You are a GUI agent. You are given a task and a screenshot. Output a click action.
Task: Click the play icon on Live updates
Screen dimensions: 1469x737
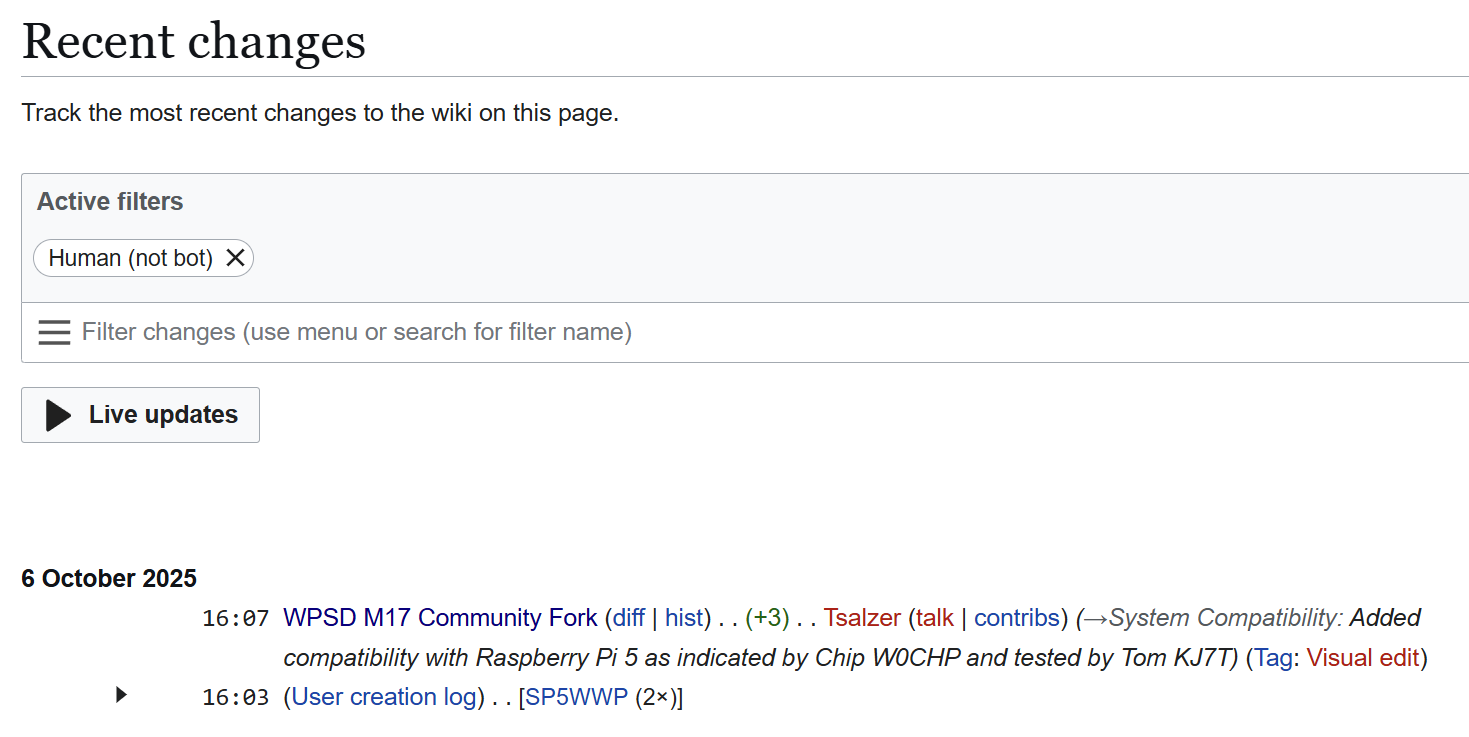pos(57,414)
